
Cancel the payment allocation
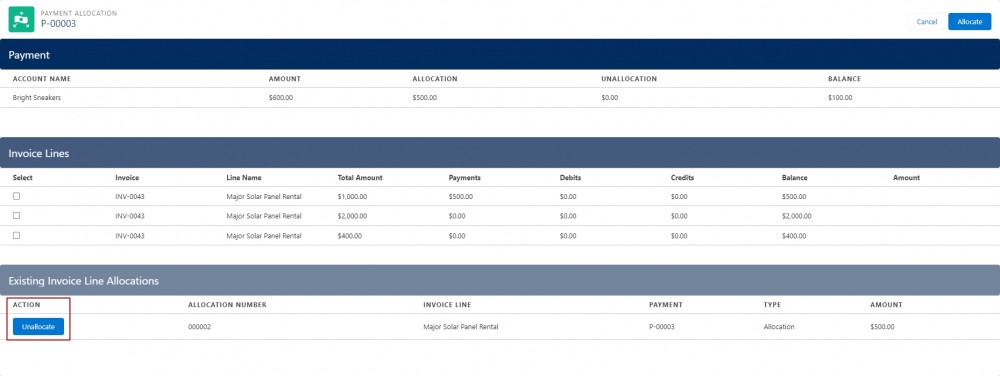coord(927,22)
